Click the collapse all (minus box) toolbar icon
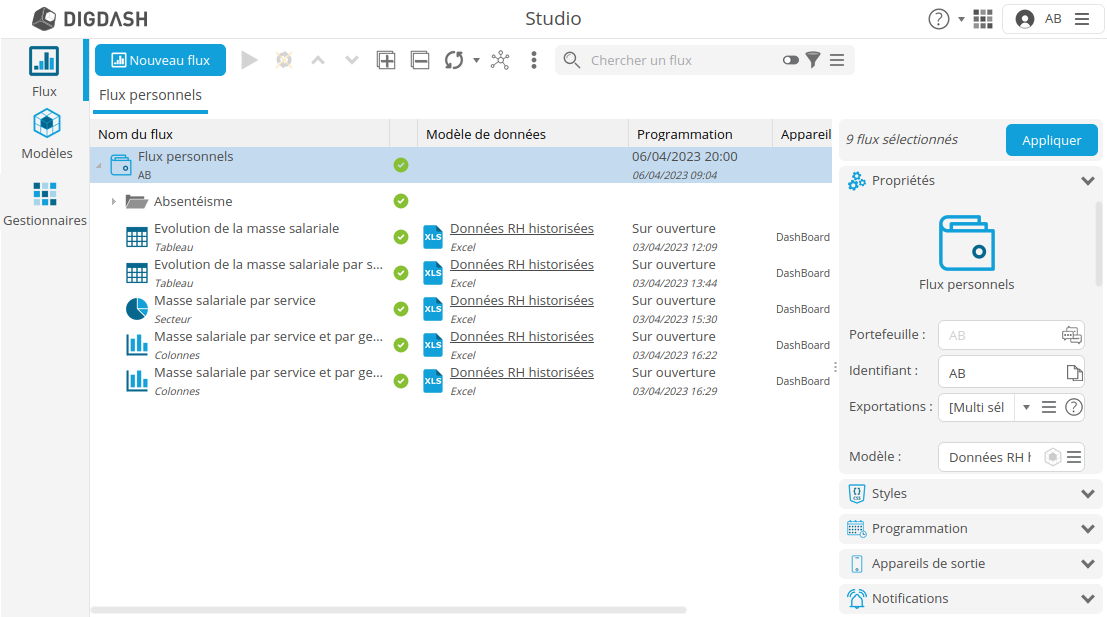Screen dimensions: 1107x617 [420, 60]
